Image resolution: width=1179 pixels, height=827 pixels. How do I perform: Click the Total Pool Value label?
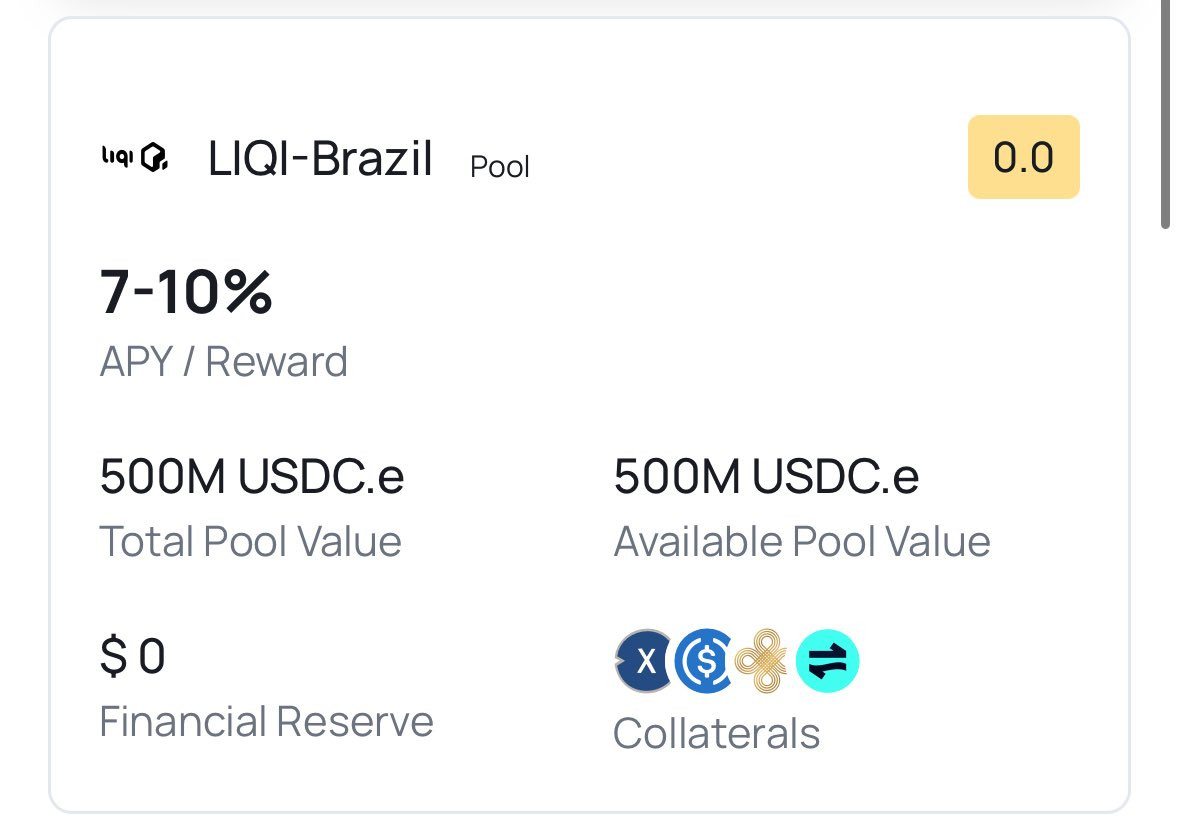(250, 541)
